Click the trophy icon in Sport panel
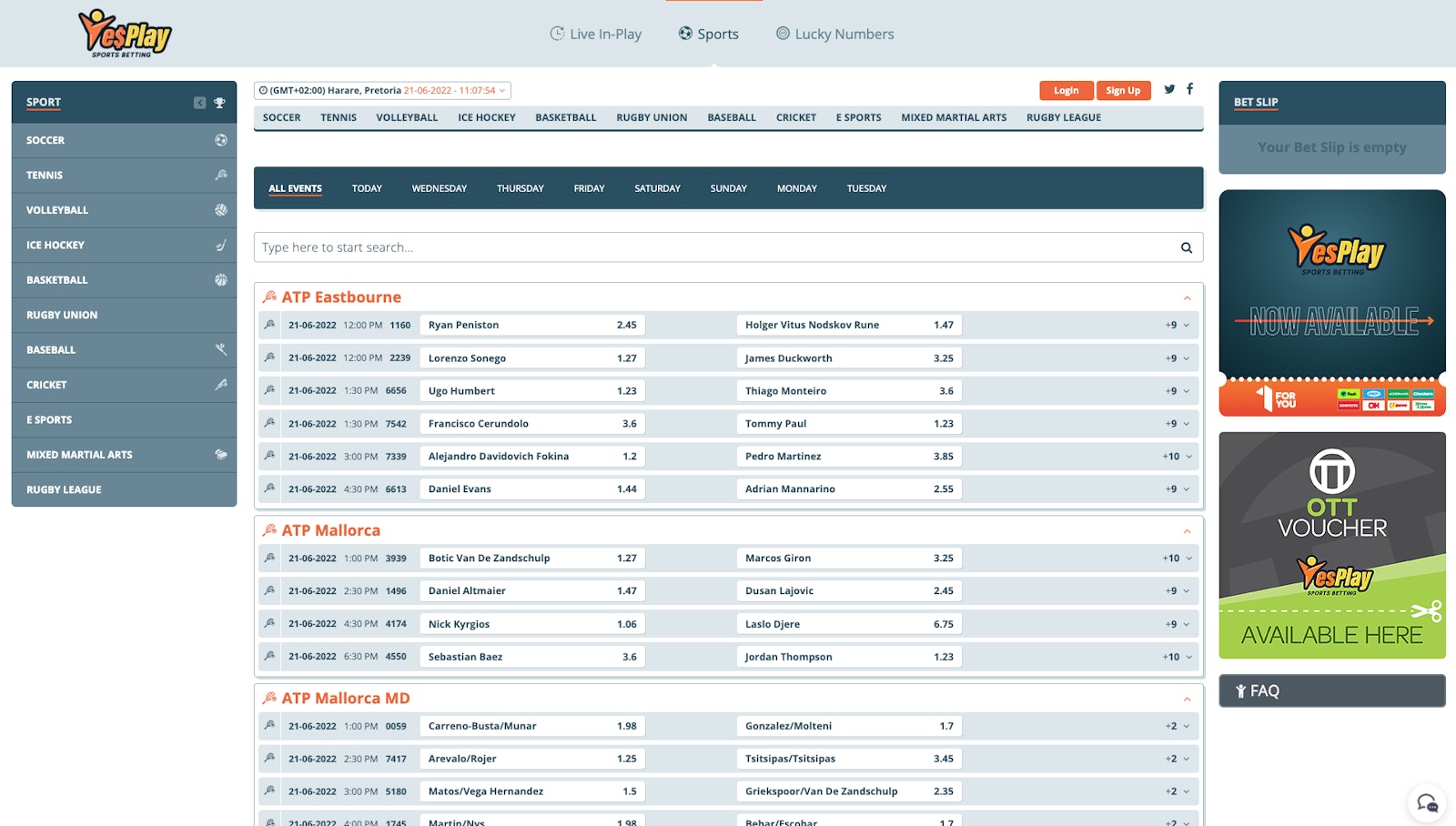This screenshot has height=826, width=1456. point(219,103)
